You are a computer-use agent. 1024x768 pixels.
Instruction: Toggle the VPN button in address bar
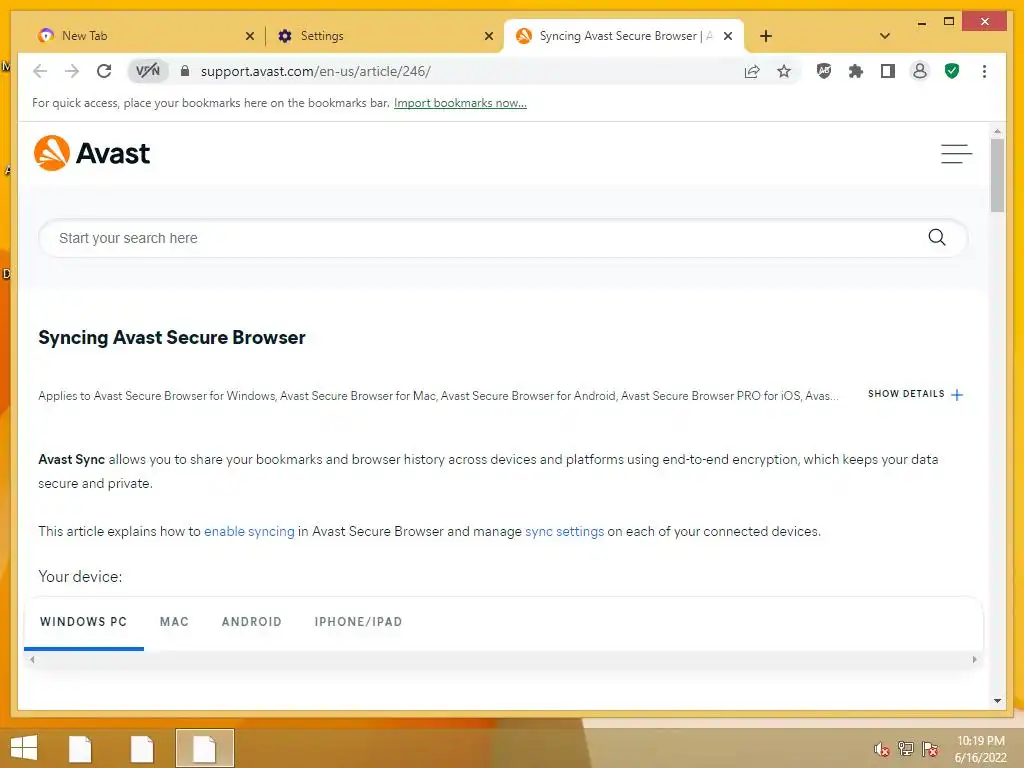click(148, 71)
